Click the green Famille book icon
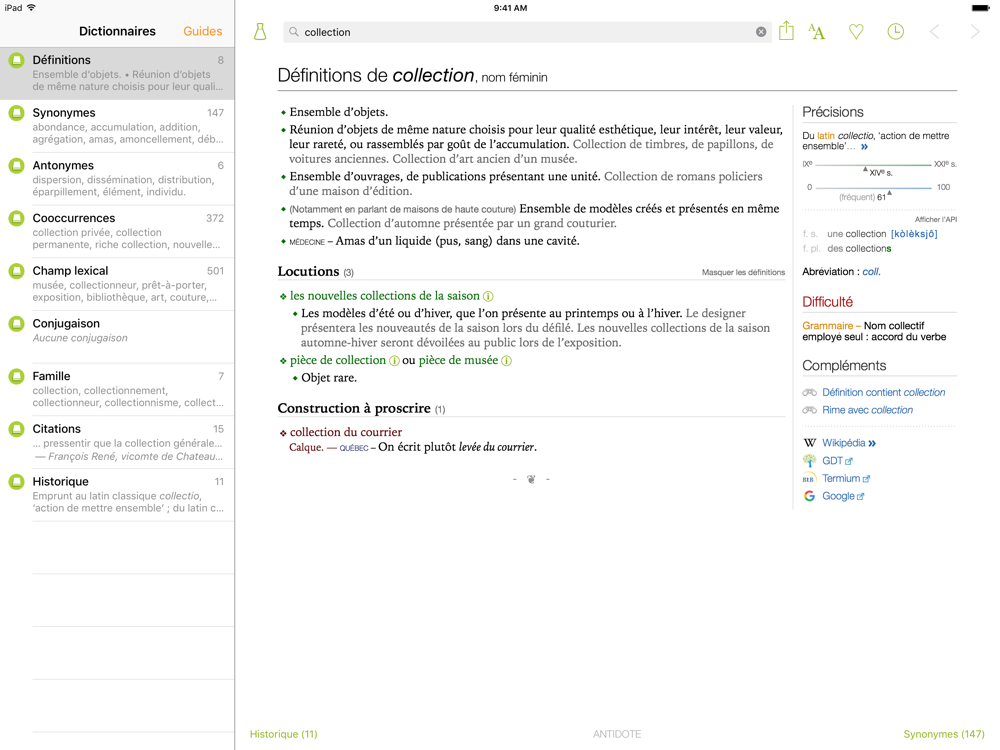The width and height of the screenshot is (1000, 750). [17, 376]
